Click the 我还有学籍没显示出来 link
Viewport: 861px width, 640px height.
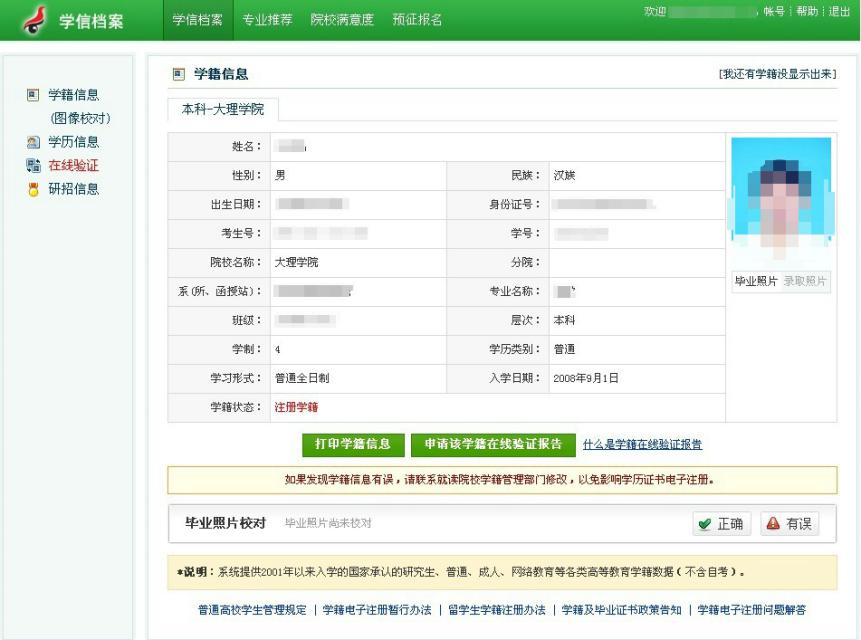pos(778,74)
